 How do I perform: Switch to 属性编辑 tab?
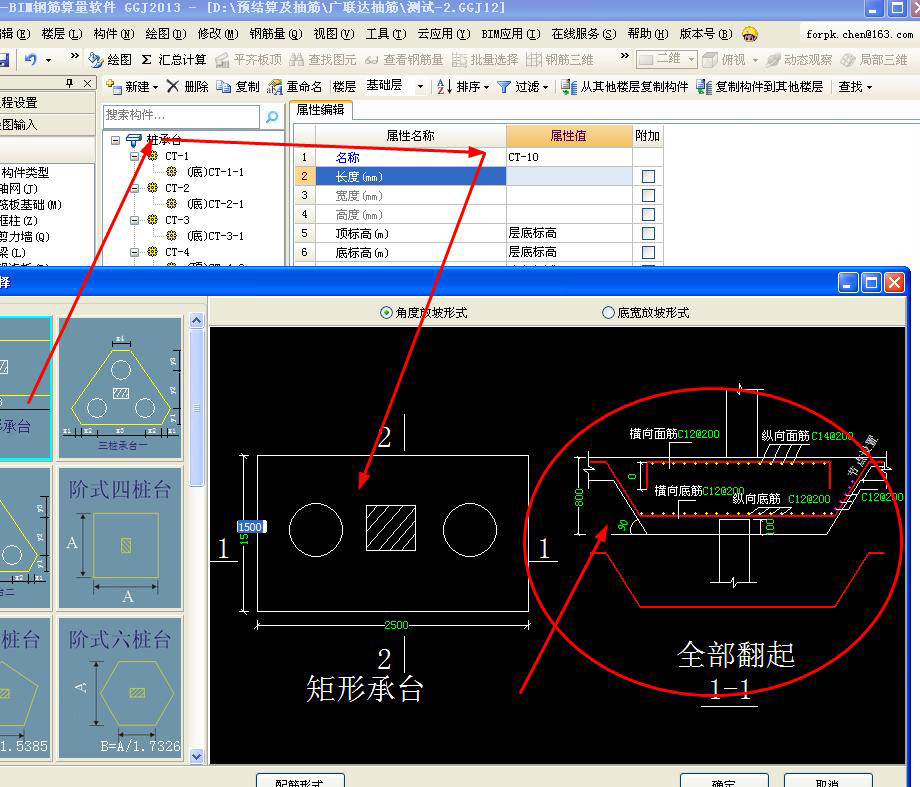[x=320, y=110]
